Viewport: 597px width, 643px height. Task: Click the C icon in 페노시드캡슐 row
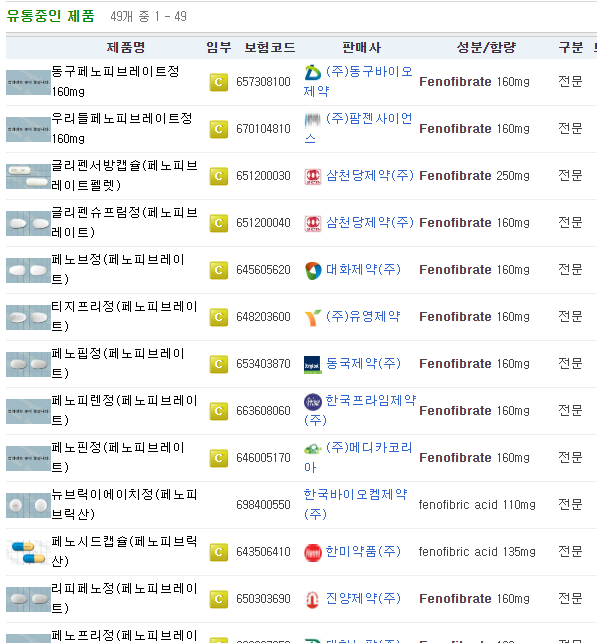tap(219, 552)
